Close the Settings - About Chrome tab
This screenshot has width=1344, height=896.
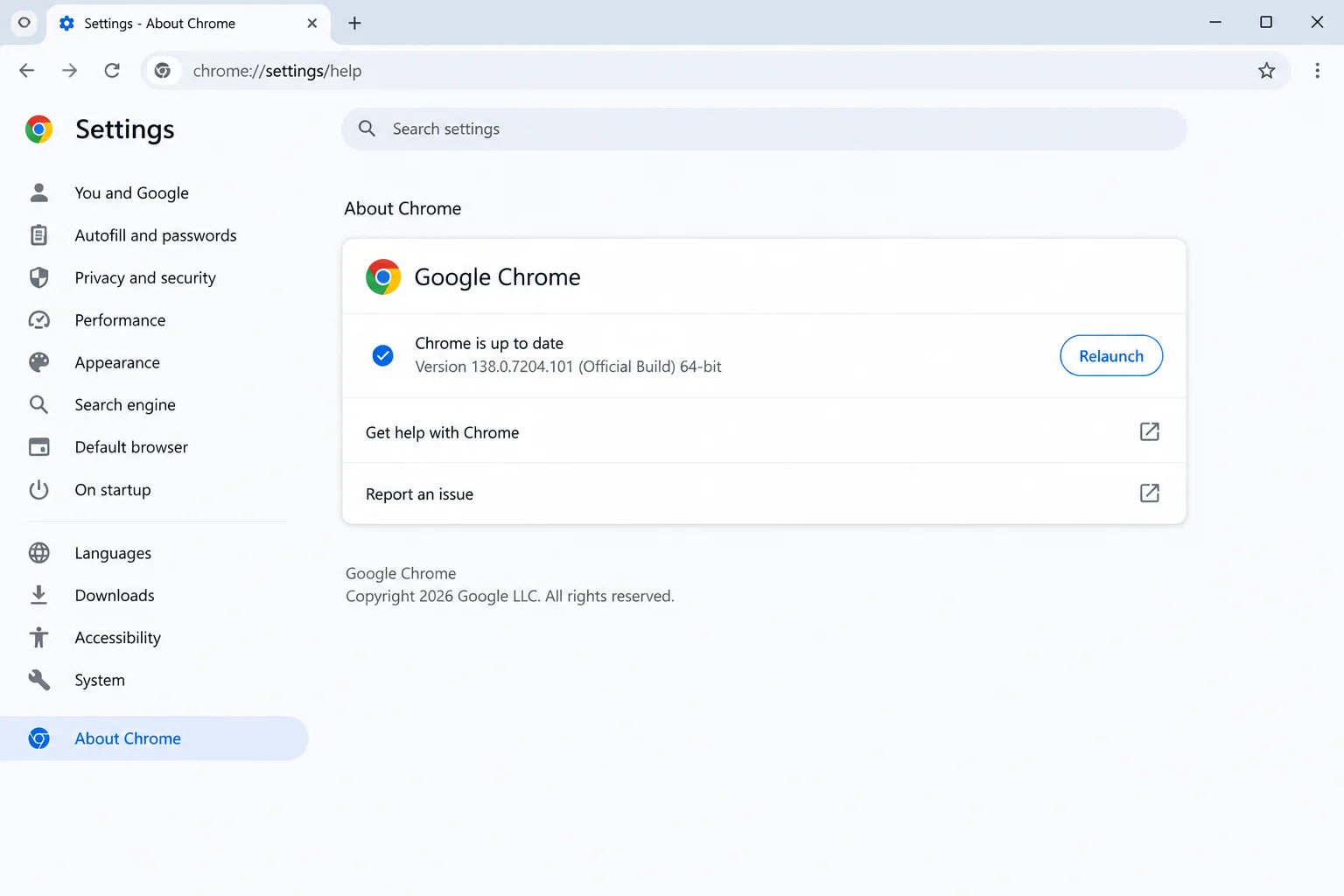click(x=312, y=24)
